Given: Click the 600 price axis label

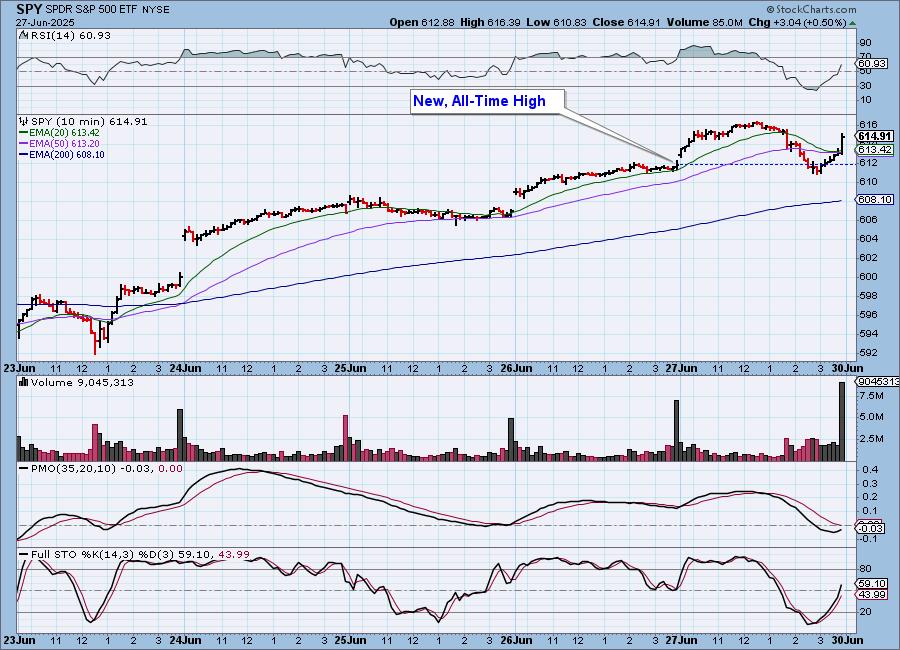Looking at the screenshot, I should (868, 276).
